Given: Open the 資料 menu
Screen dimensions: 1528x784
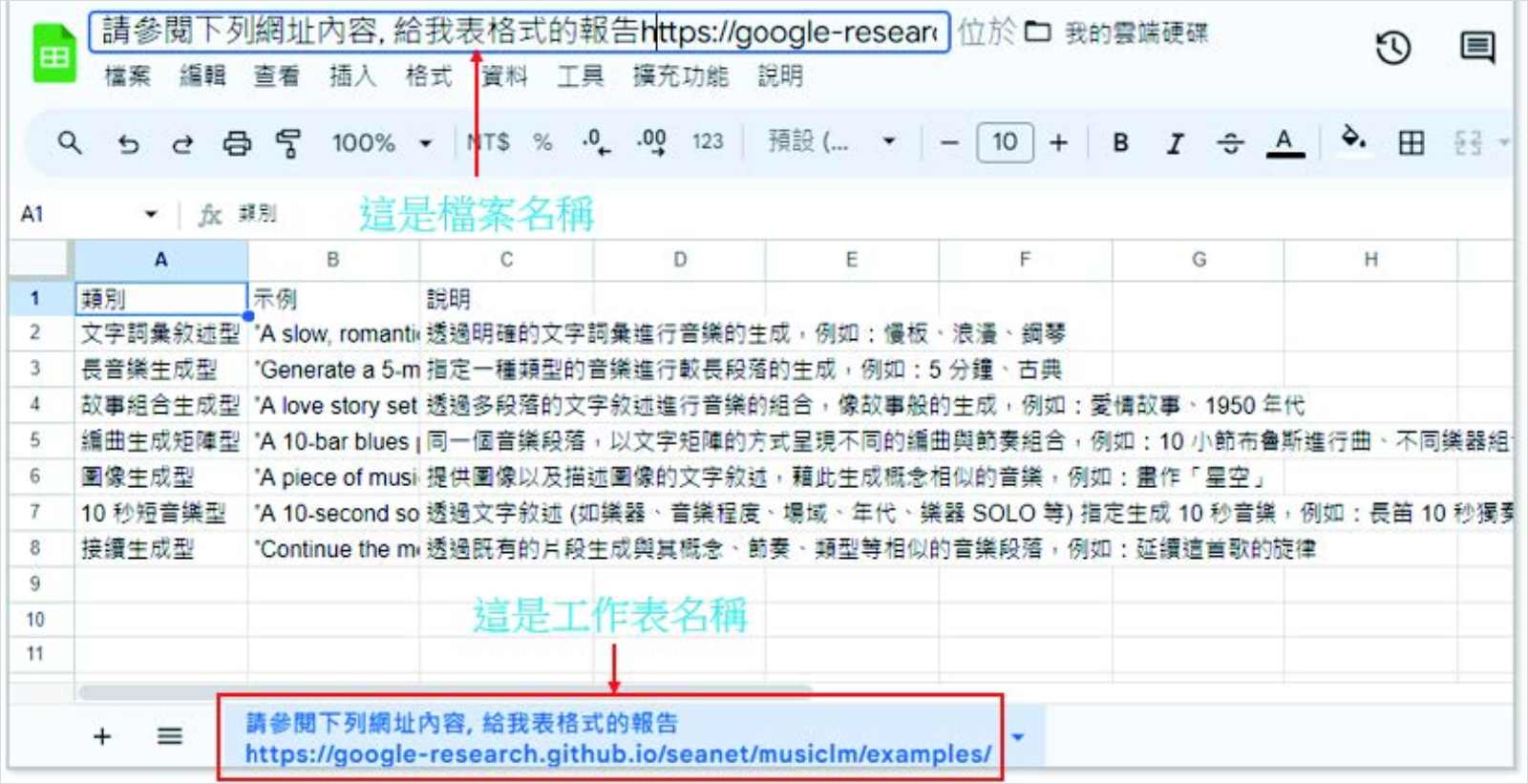Looking at the screenshot, I should pos(504,76).
